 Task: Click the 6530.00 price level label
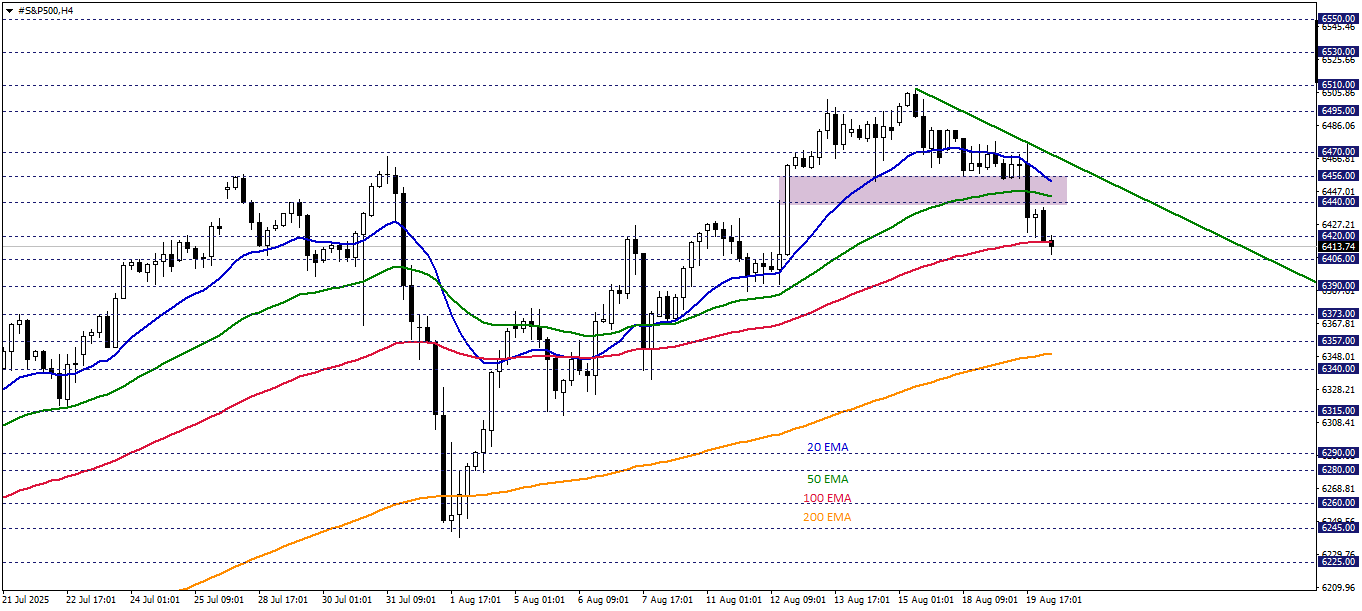[1338, 51]
